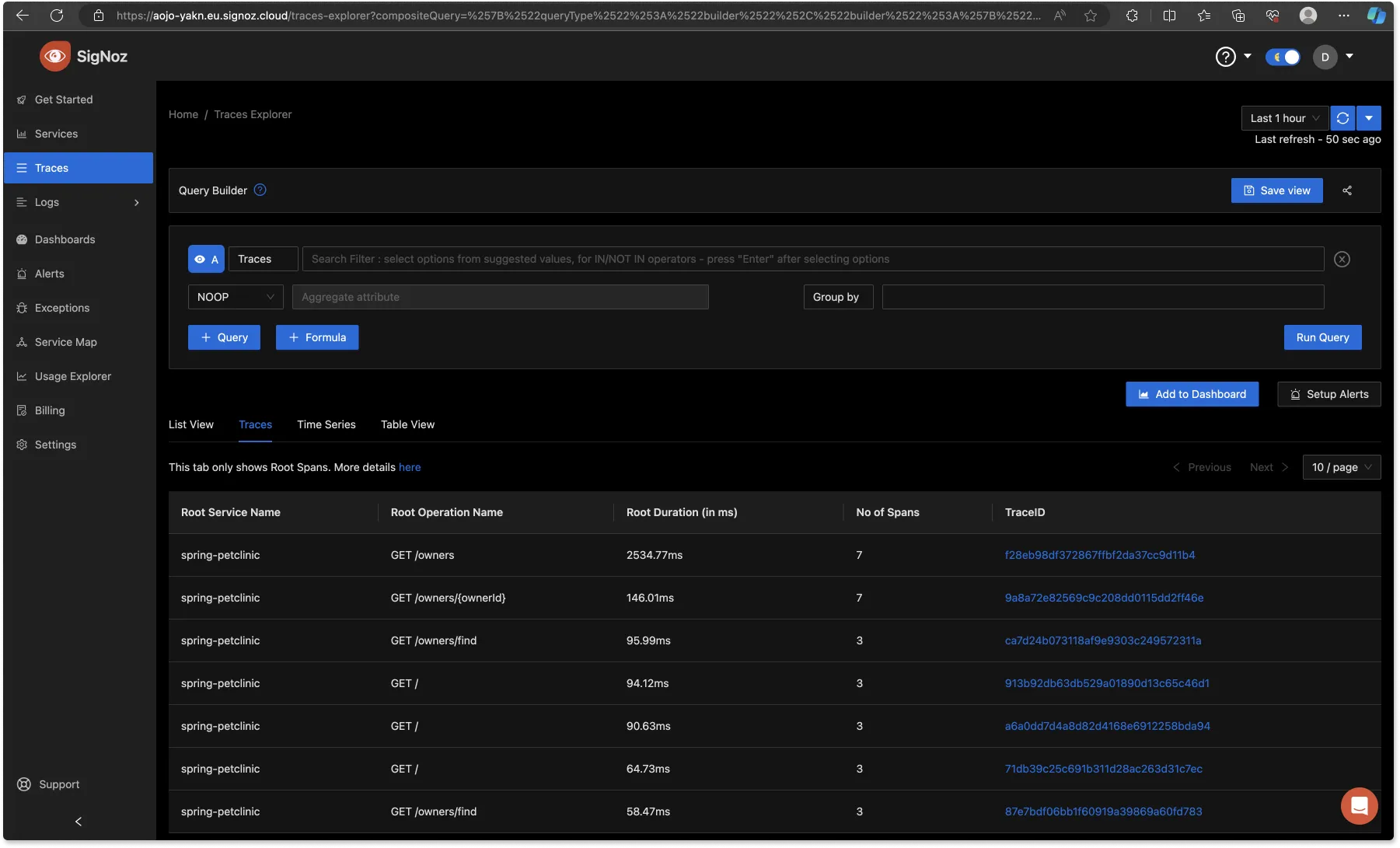
Task: Open browser extensions puzzle icon
Action: point(1132,16)
